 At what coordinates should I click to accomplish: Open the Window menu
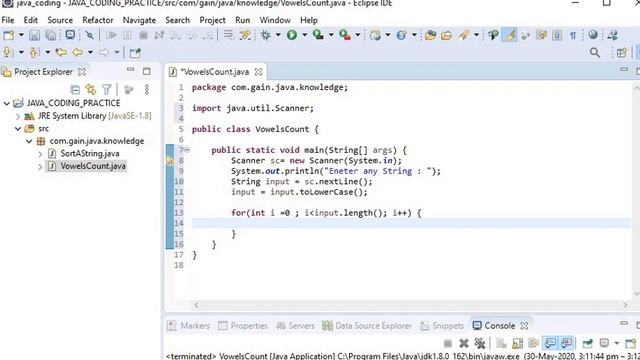point(275,20)
